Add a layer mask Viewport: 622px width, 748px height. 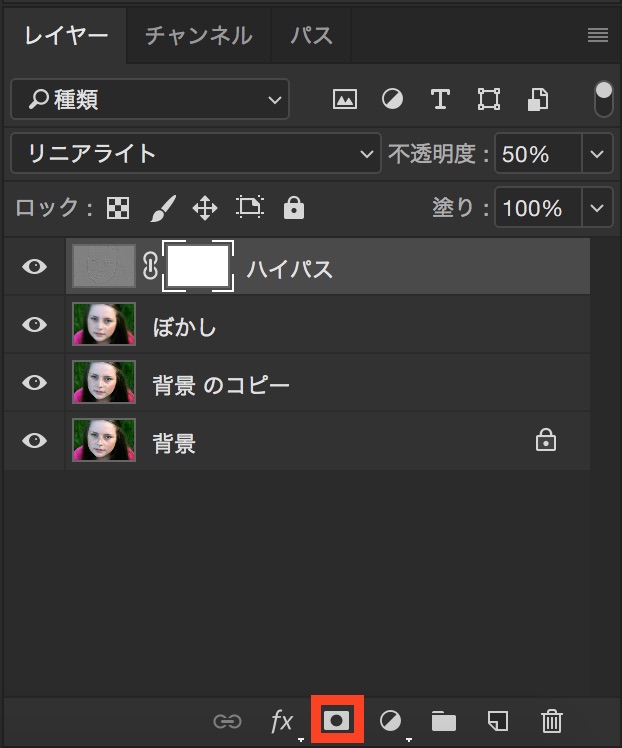[337, 720]
